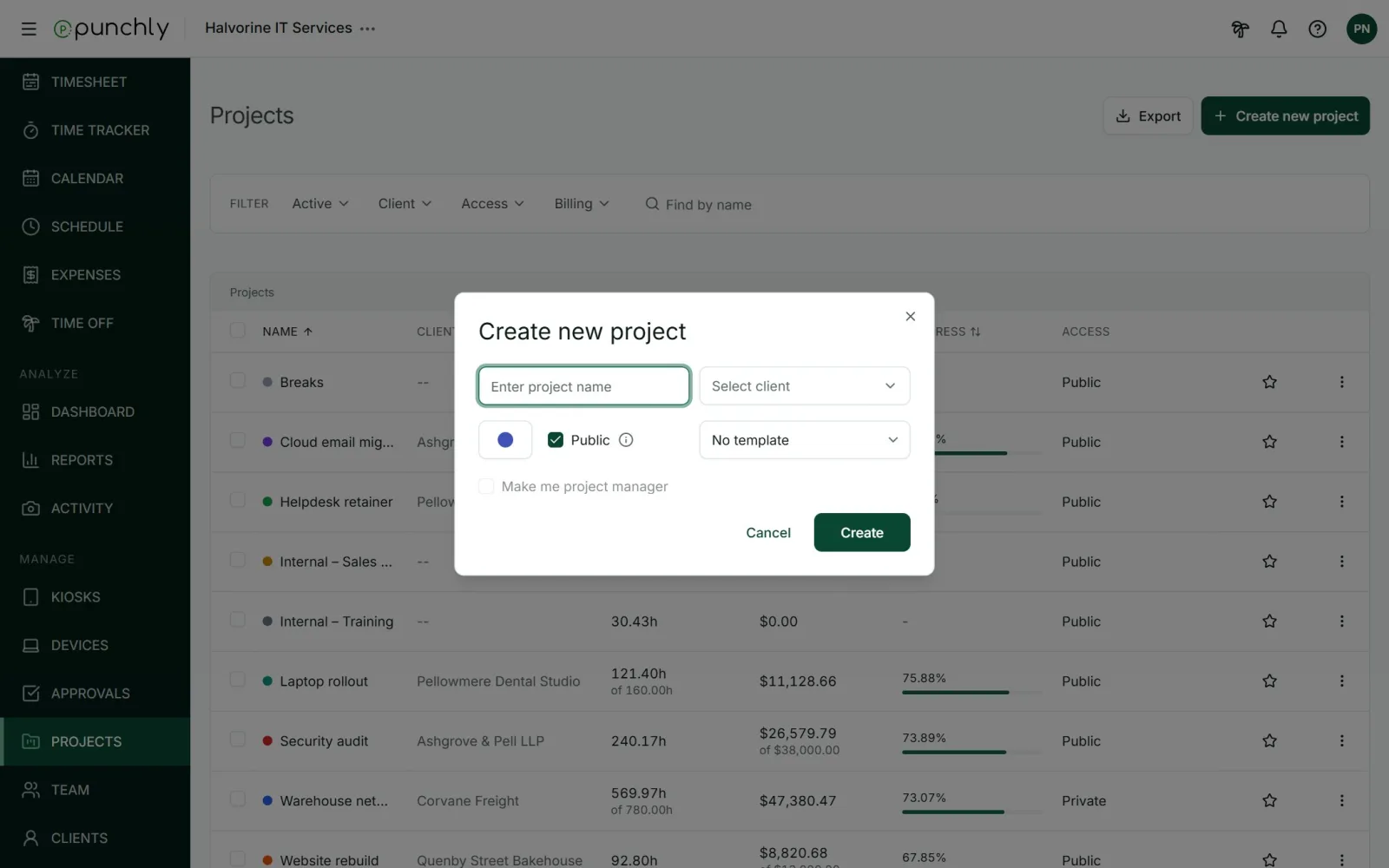Open the hamburger menu icon
This screenshot has width=1389, height=868.
29,29
